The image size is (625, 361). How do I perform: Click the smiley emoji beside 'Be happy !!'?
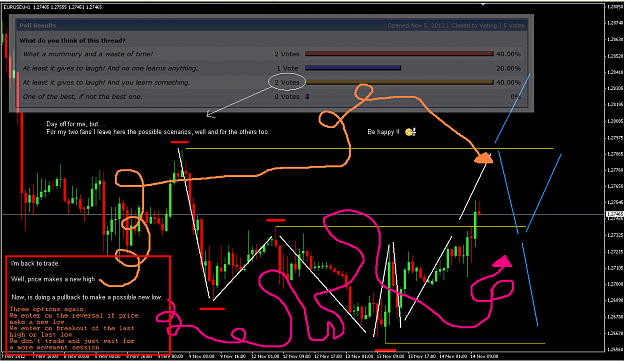411,132
